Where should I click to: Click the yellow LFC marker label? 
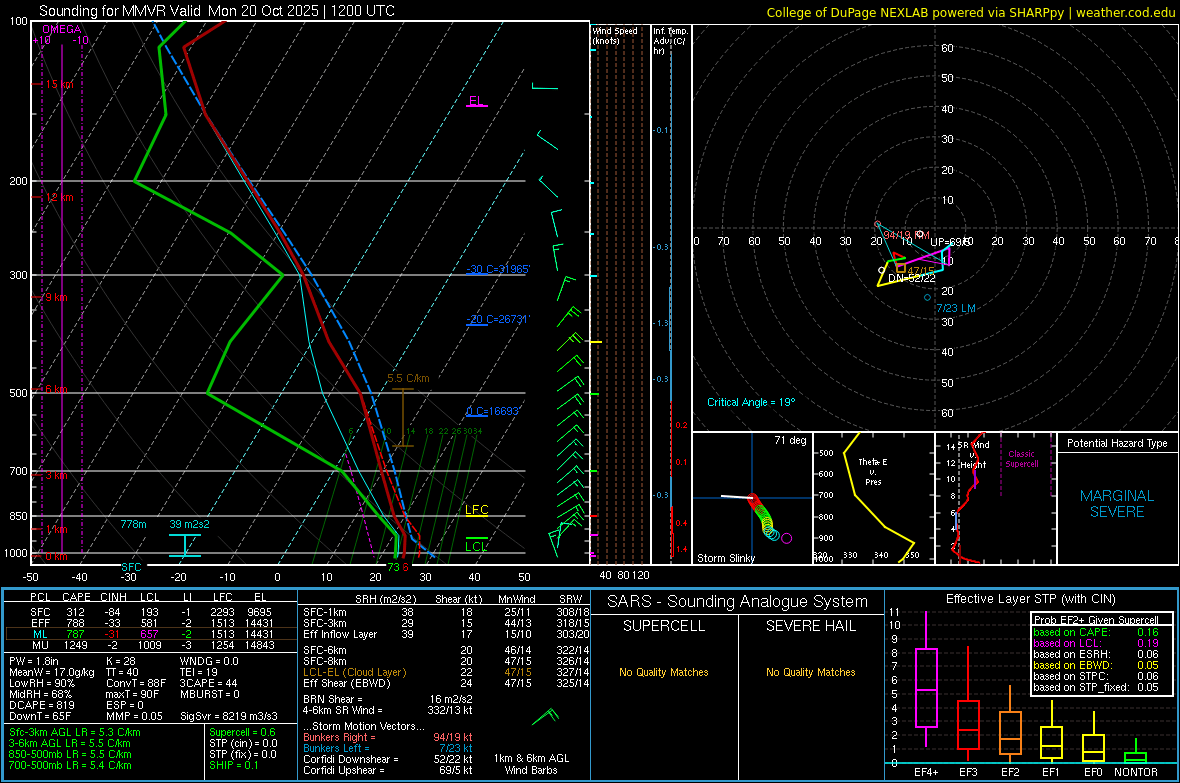point(476,510)
